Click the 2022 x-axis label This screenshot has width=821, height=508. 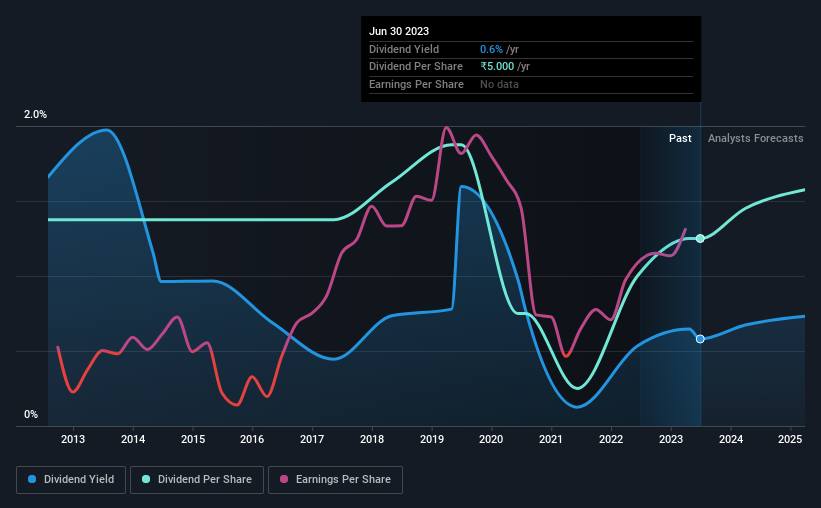611,439
